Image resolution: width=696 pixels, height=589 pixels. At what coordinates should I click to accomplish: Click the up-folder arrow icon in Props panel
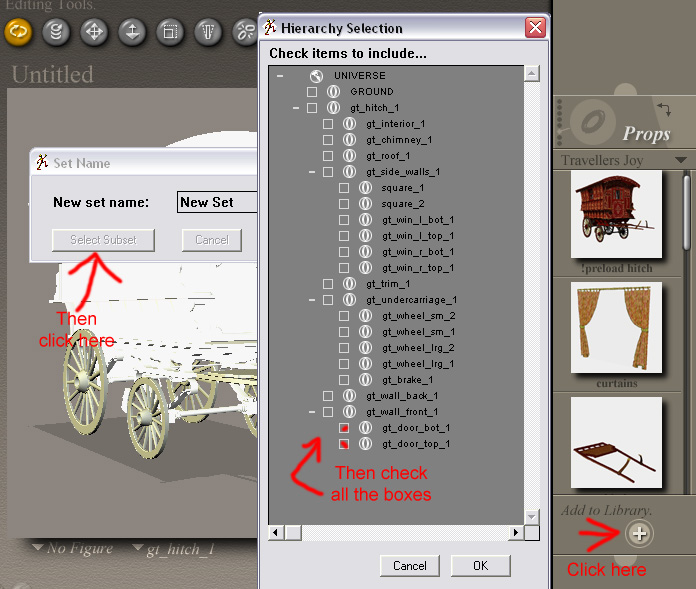664,109
